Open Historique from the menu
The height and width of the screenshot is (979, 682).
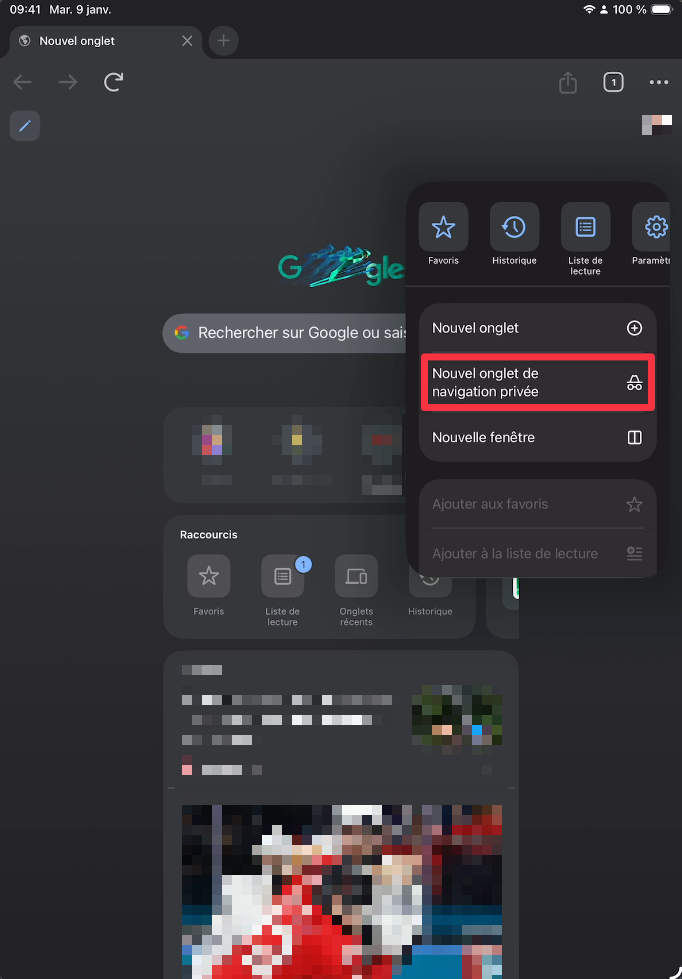pos(514,235)
